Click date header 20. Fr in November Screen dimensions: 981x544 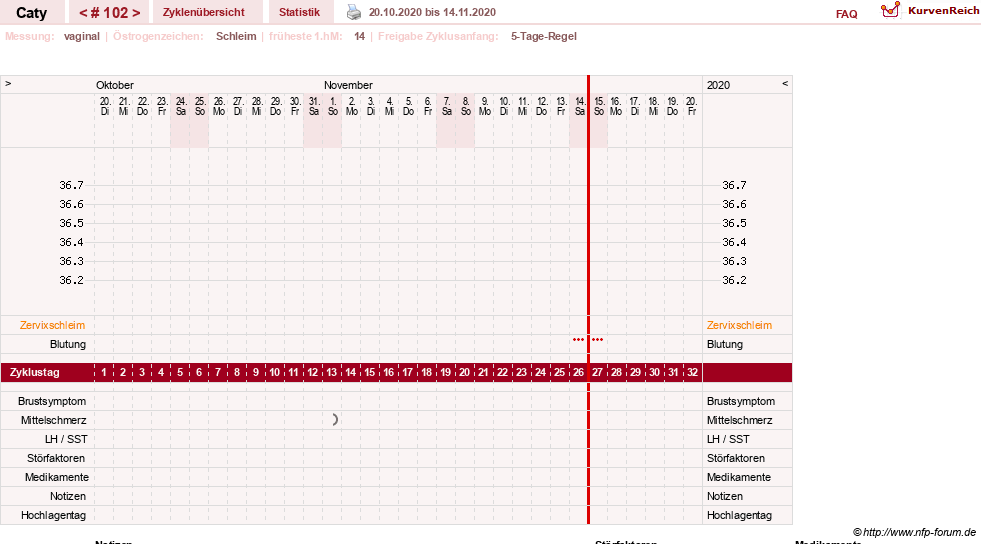(x=691, y=106)
